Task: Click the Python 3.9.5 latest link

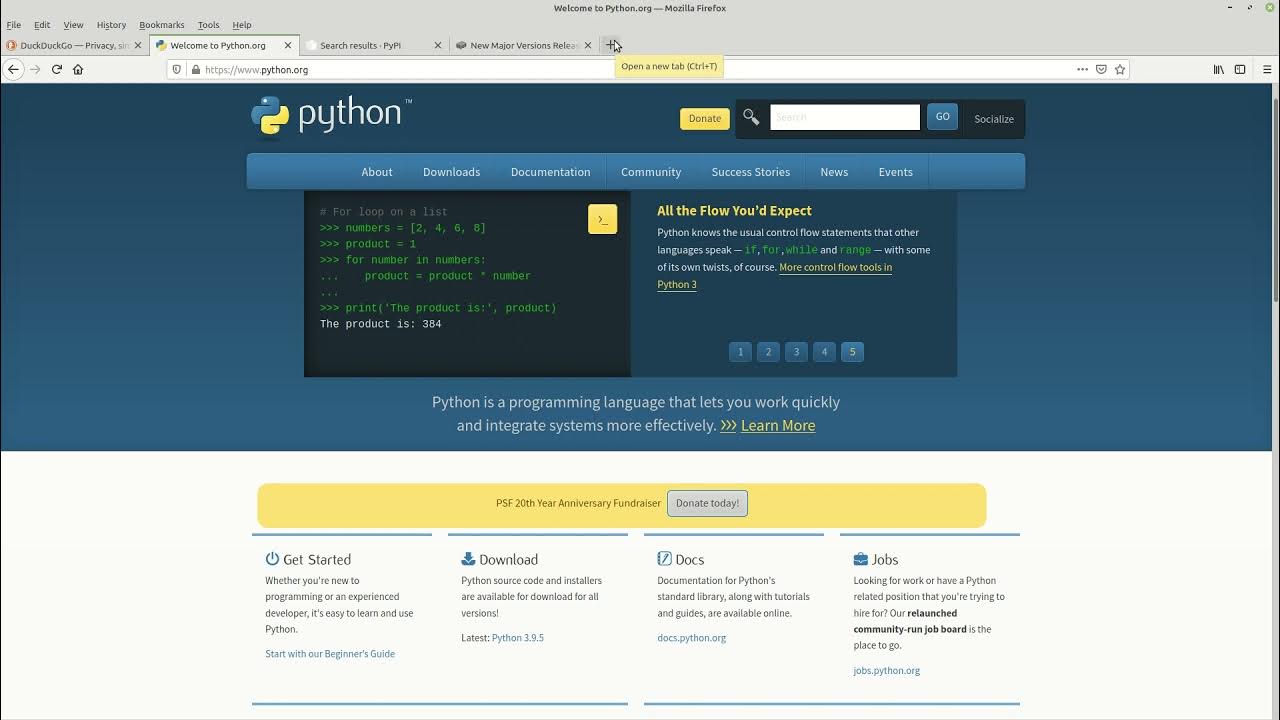Action: tap(518, 637)
